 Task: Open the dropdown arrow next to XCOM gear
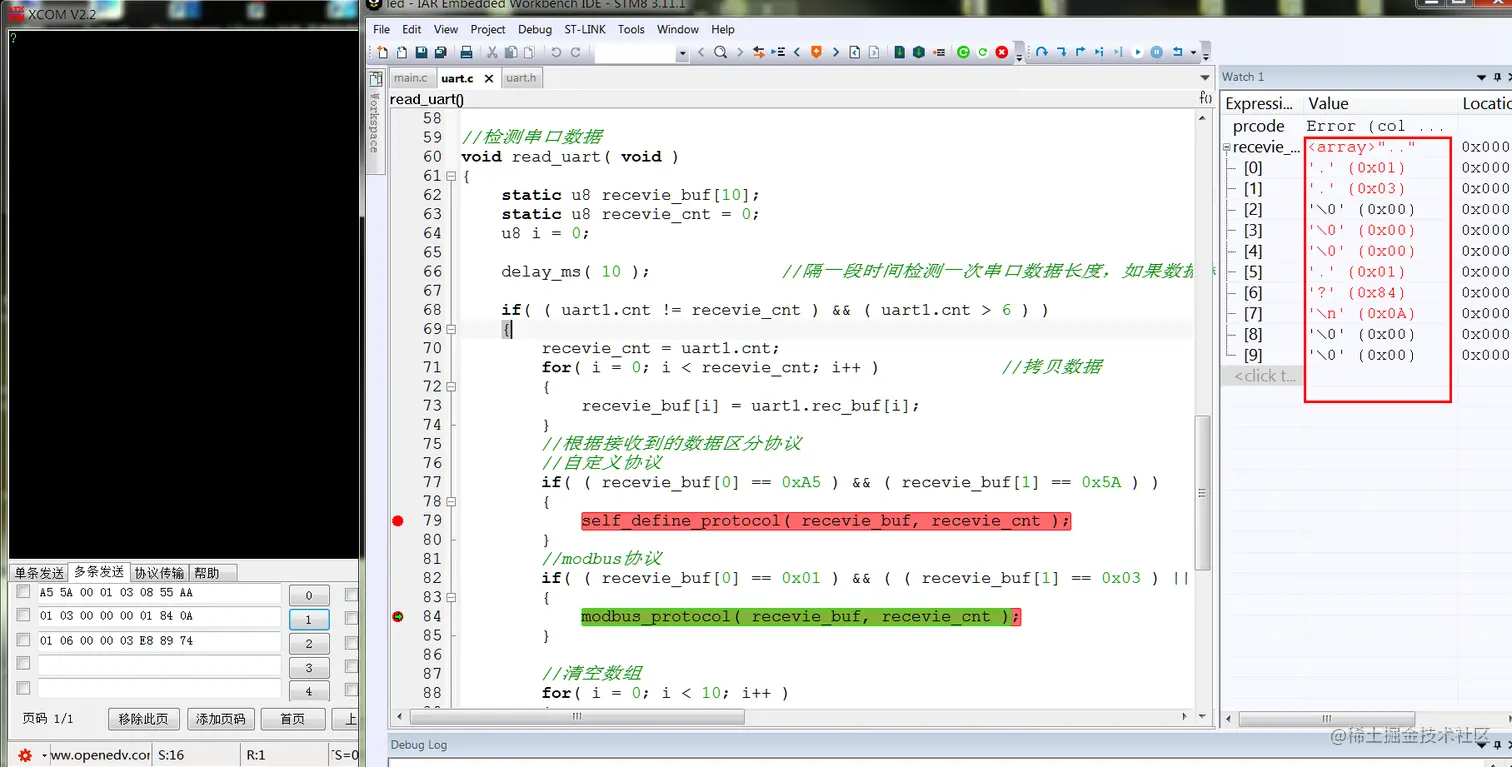(44, 756)
